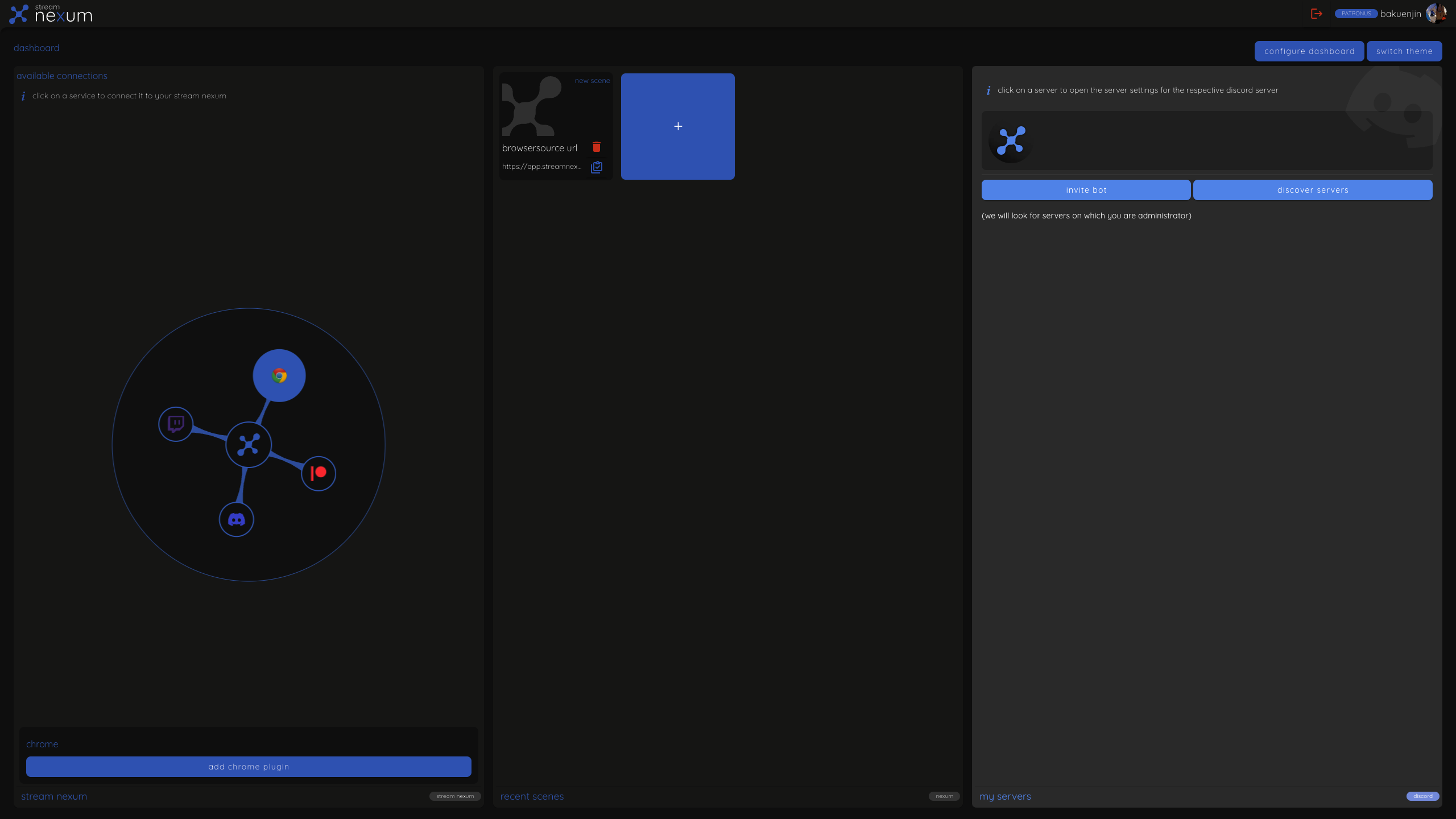Delete the new scene with trash icon
Image resolution: width=1456 pixels, height=819 pixels.
point(597,147)
